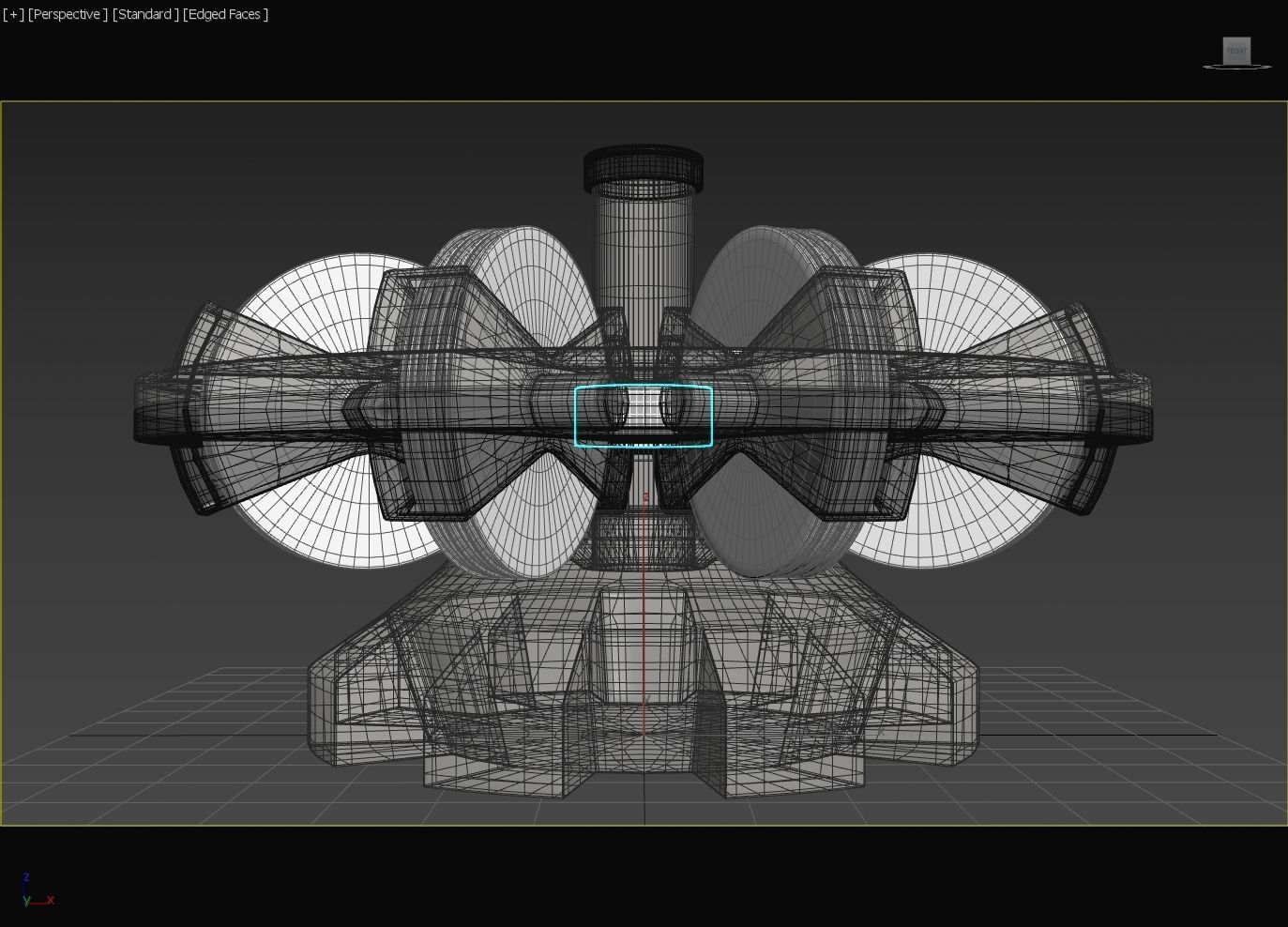Open the Edged Faces display menu
This screenshot has width=1288, height=927.
tap(226, 14)
